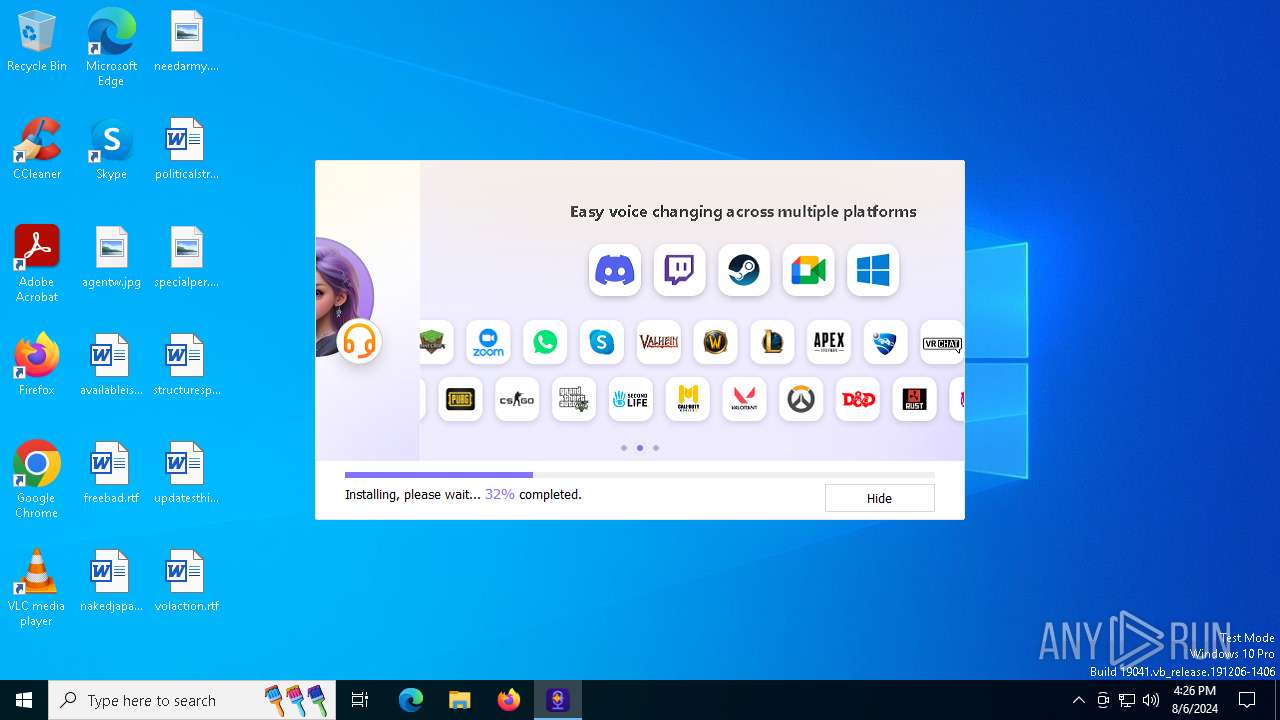Click the purple-haired avatar image
The image size is (1280, 720).
point(342,295)
